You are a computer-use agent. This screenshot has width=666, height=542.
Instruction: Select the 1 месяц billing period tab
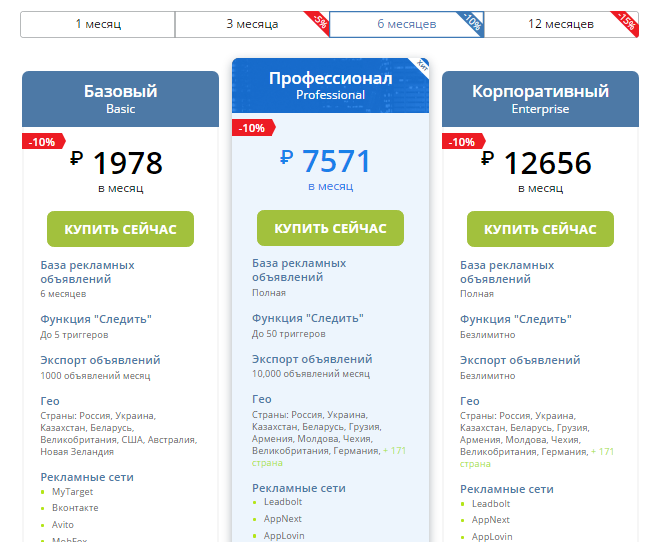tap(98, 24)
